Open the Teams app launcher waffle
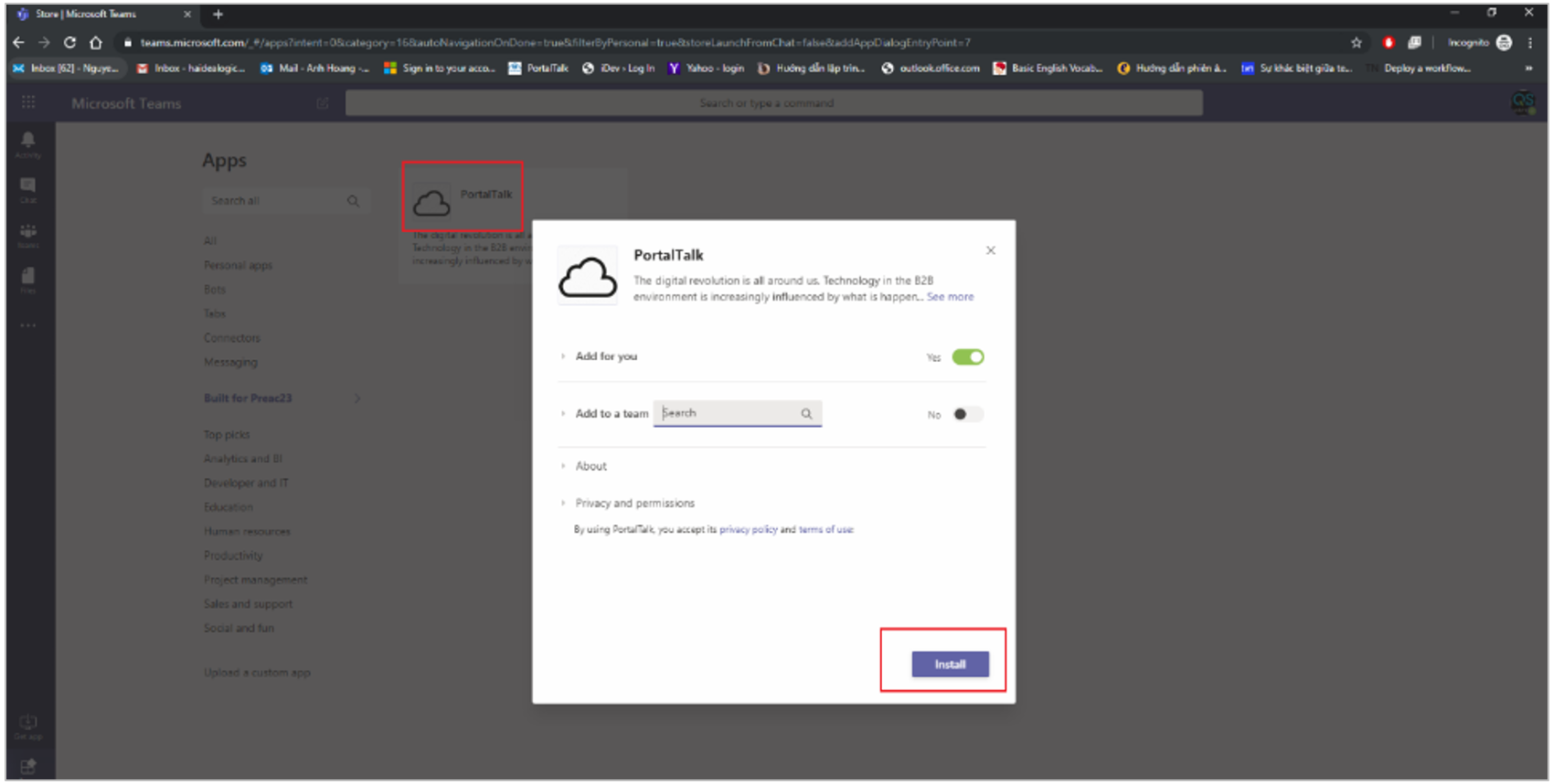This screenshot has width=1553, height=784. point(28,102)
